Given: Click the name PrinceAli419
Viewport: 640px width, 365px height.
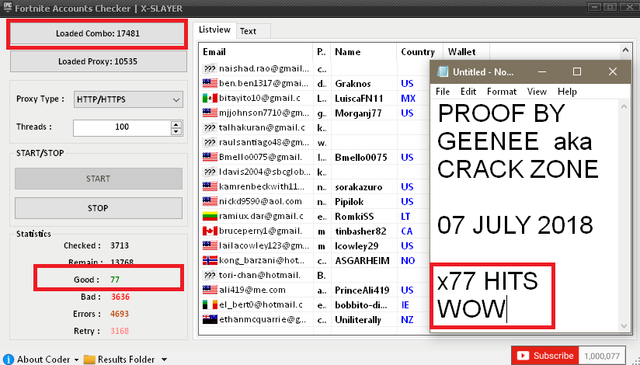Looking at the screenshot, I should click(x=362, y=290).
